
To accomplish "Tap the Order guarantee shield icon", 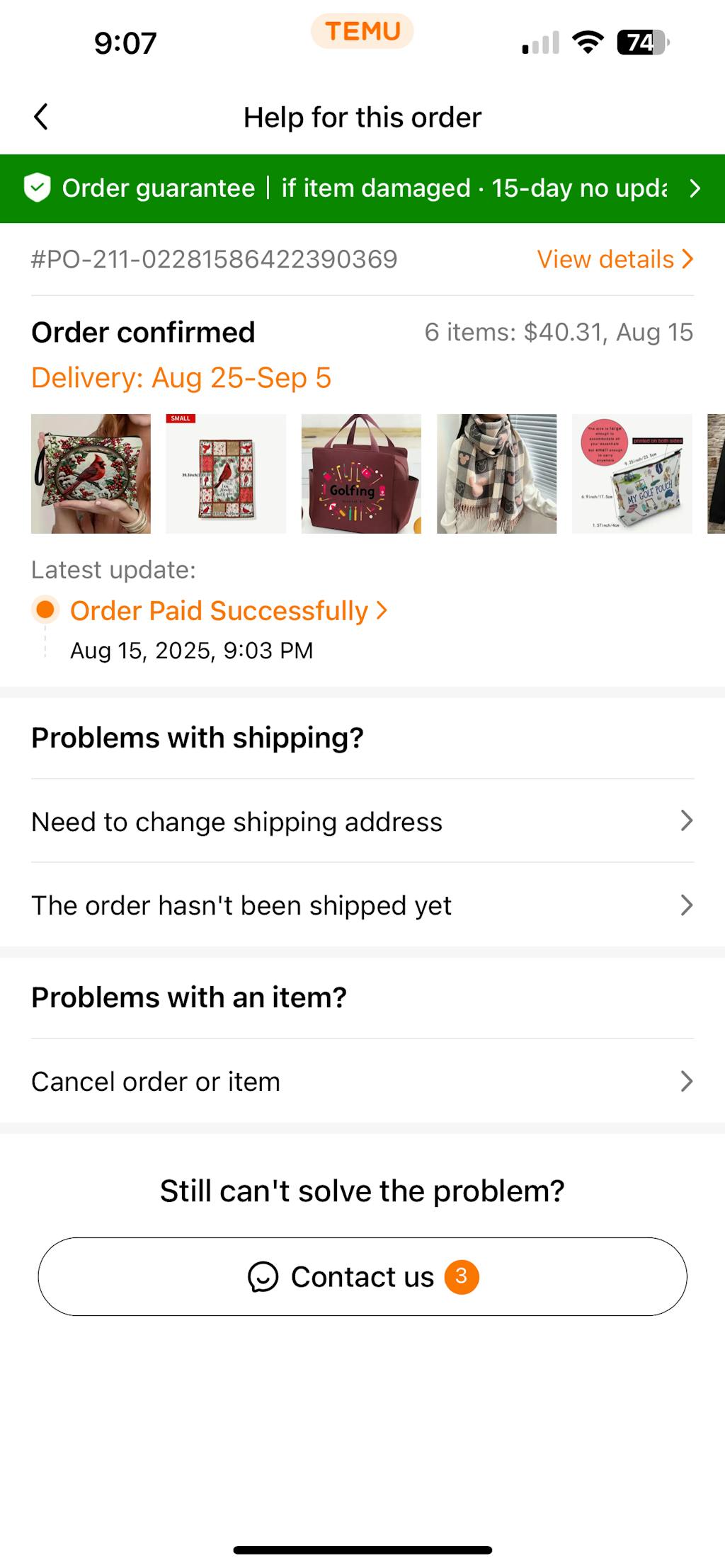I will pyautogui.click(x=37, y=188).
